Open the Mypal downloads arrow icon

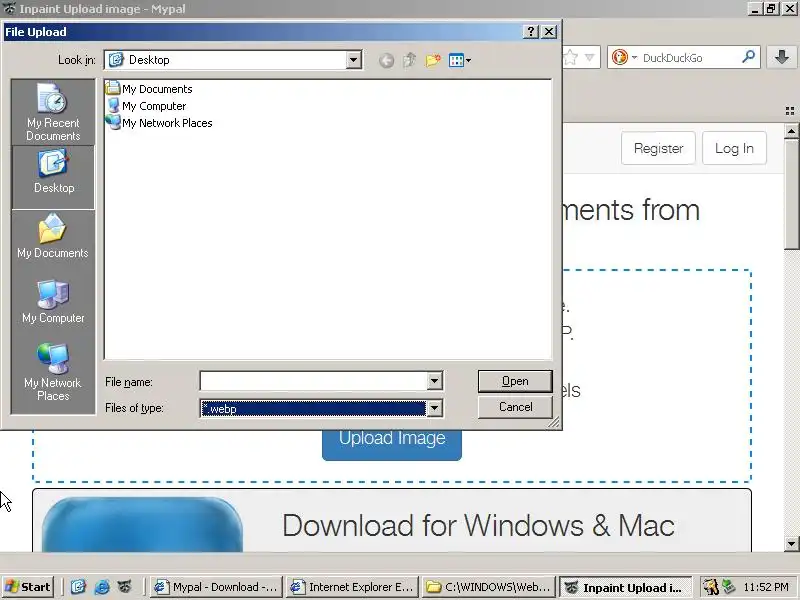click(x=782, y=57)
